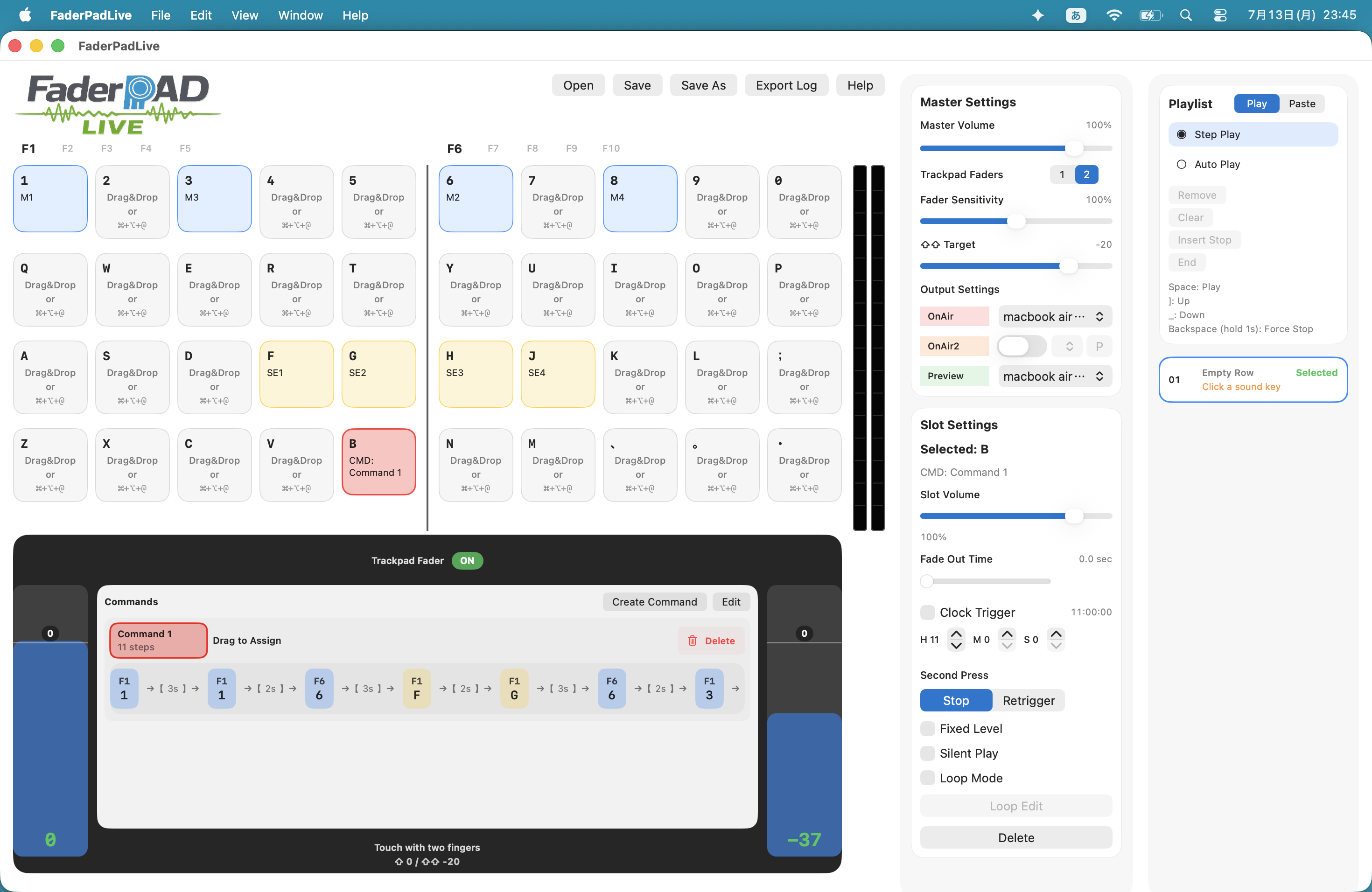The height and width of the screenshot is (892, 1372).
Task: Trigger pad 3 with M3
Action: point(215,199)
